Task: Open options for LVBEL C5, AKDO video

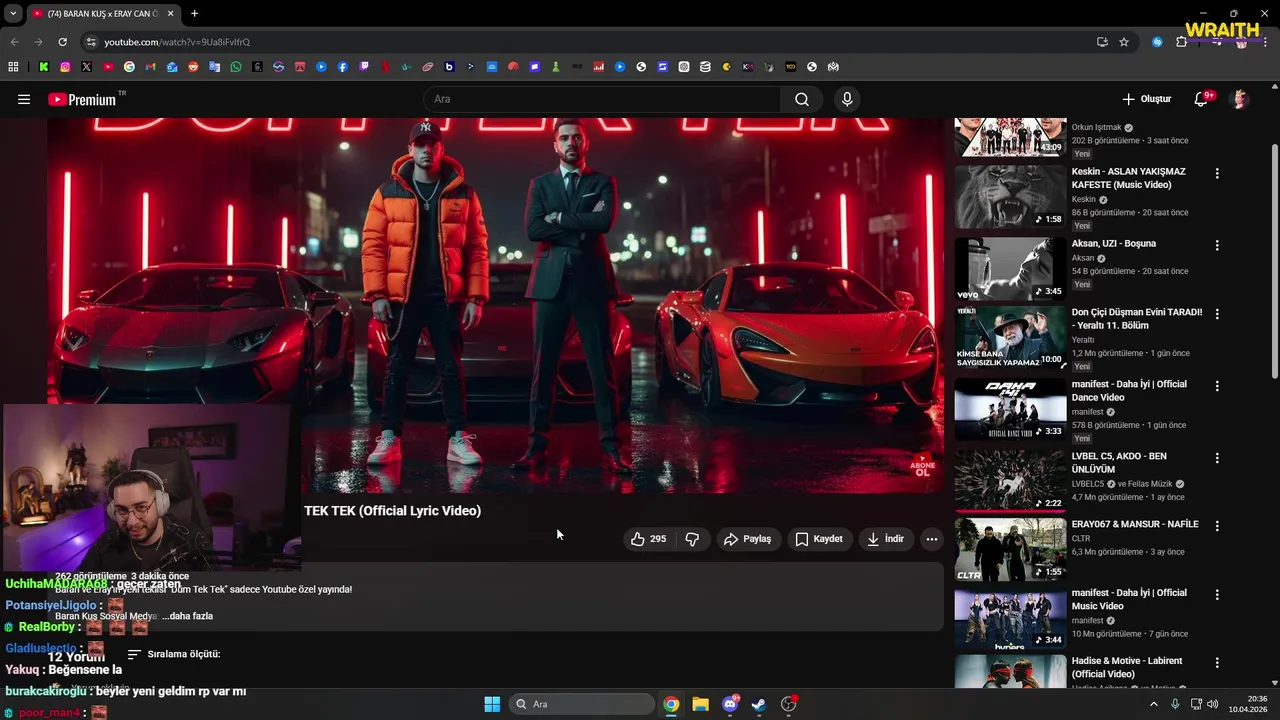Action: (1217, 458)
